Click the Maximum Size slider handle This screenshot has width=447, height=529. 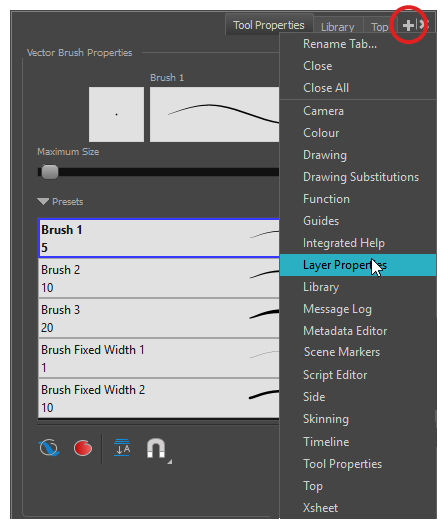pyautogui.click(x=50, y=172)
